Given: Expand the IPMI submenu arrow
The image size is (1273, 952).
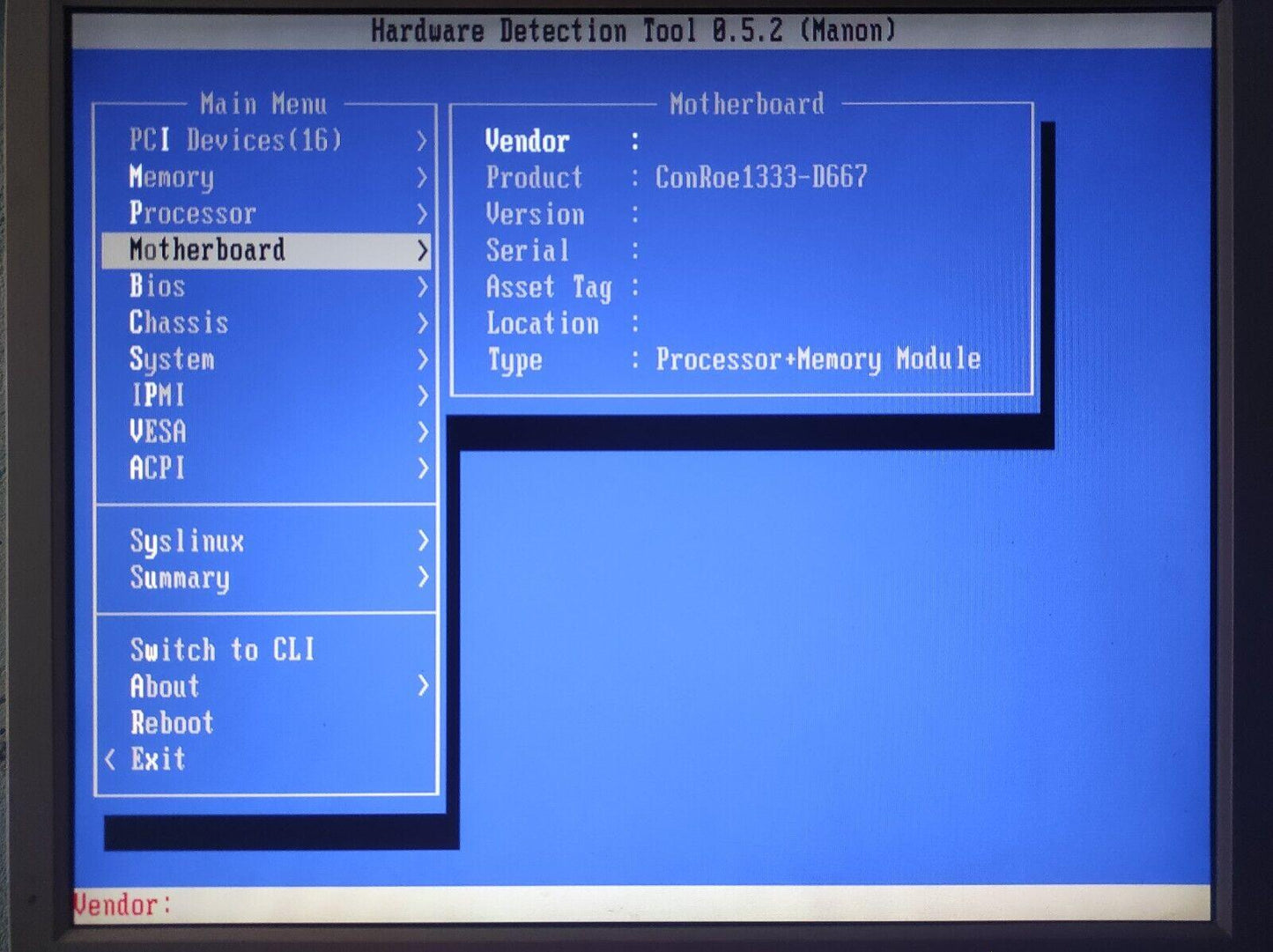Looking at the screenshot, I should click(x=422, y=395).
